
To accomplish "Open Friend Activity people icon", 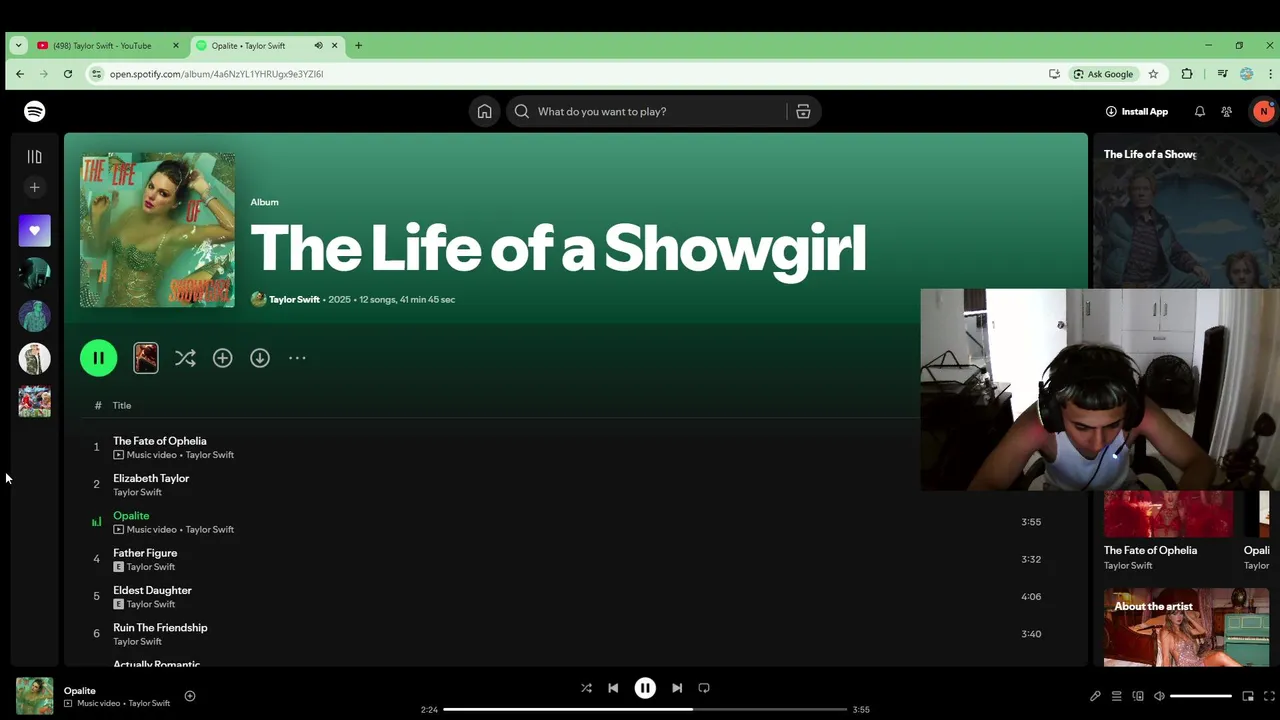I will coord(1226,111).
